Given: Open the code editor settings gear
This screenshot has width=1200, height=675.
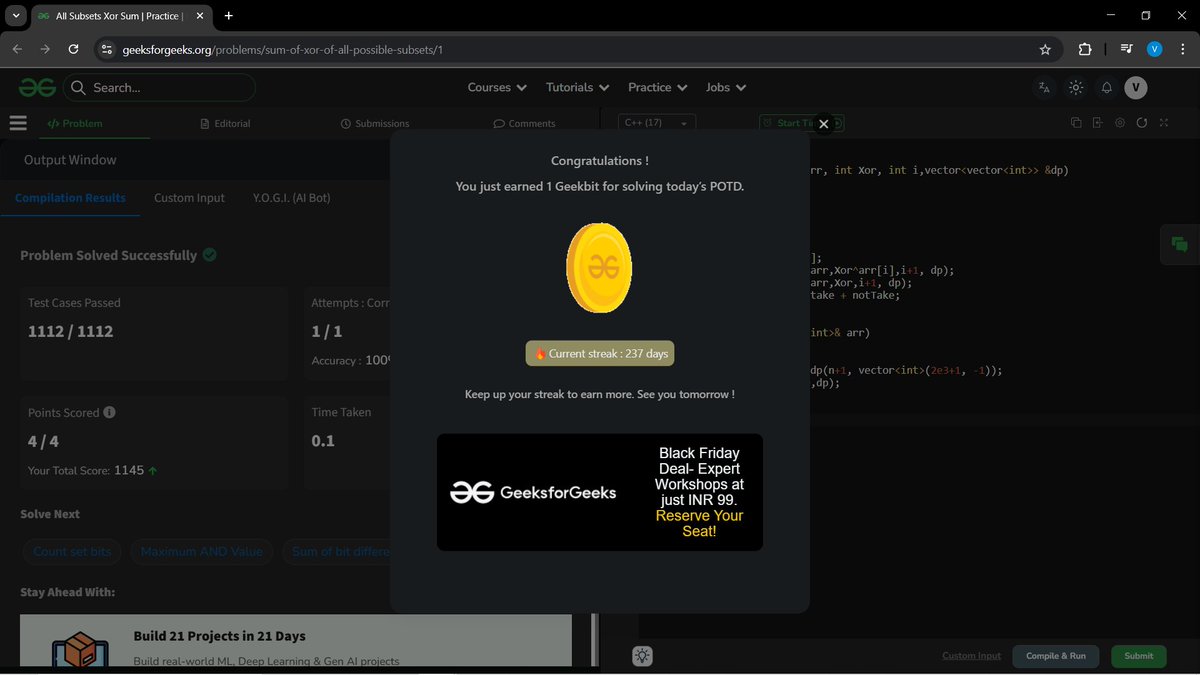Looking at the screenshot, I should (1120, 122).
